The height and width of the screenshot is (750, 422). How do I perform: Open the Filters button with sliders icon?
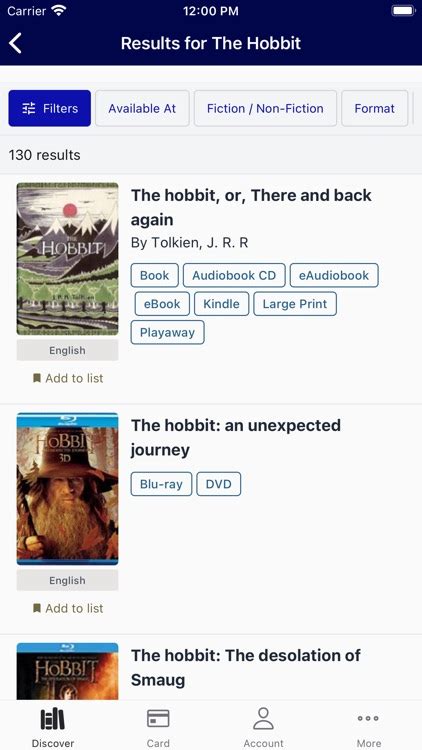[50, 109]
